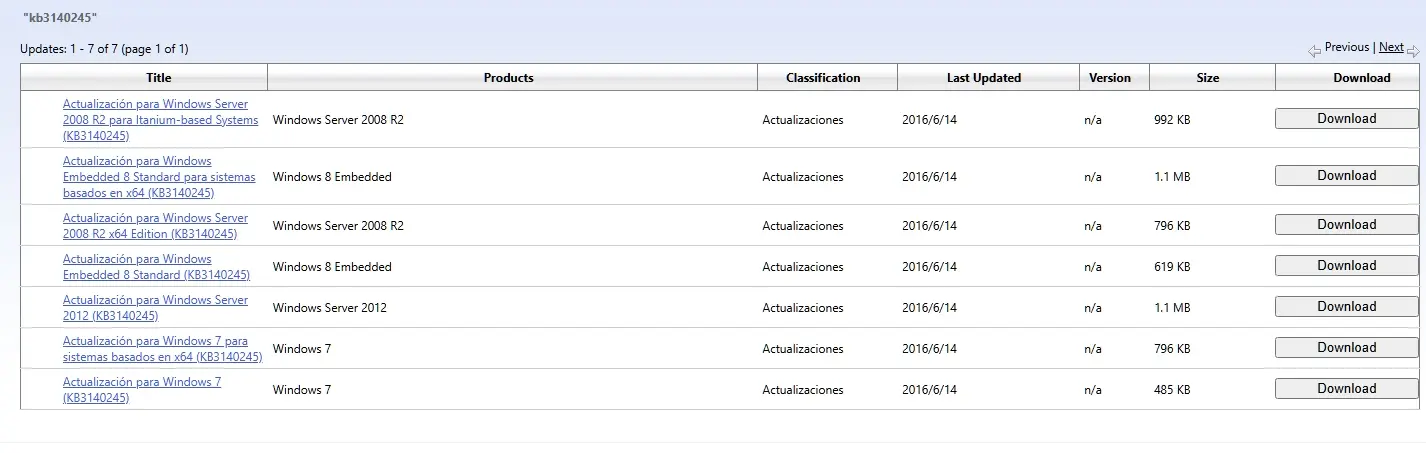
Task: Open the Next results page link
Action: point(1391,47)
